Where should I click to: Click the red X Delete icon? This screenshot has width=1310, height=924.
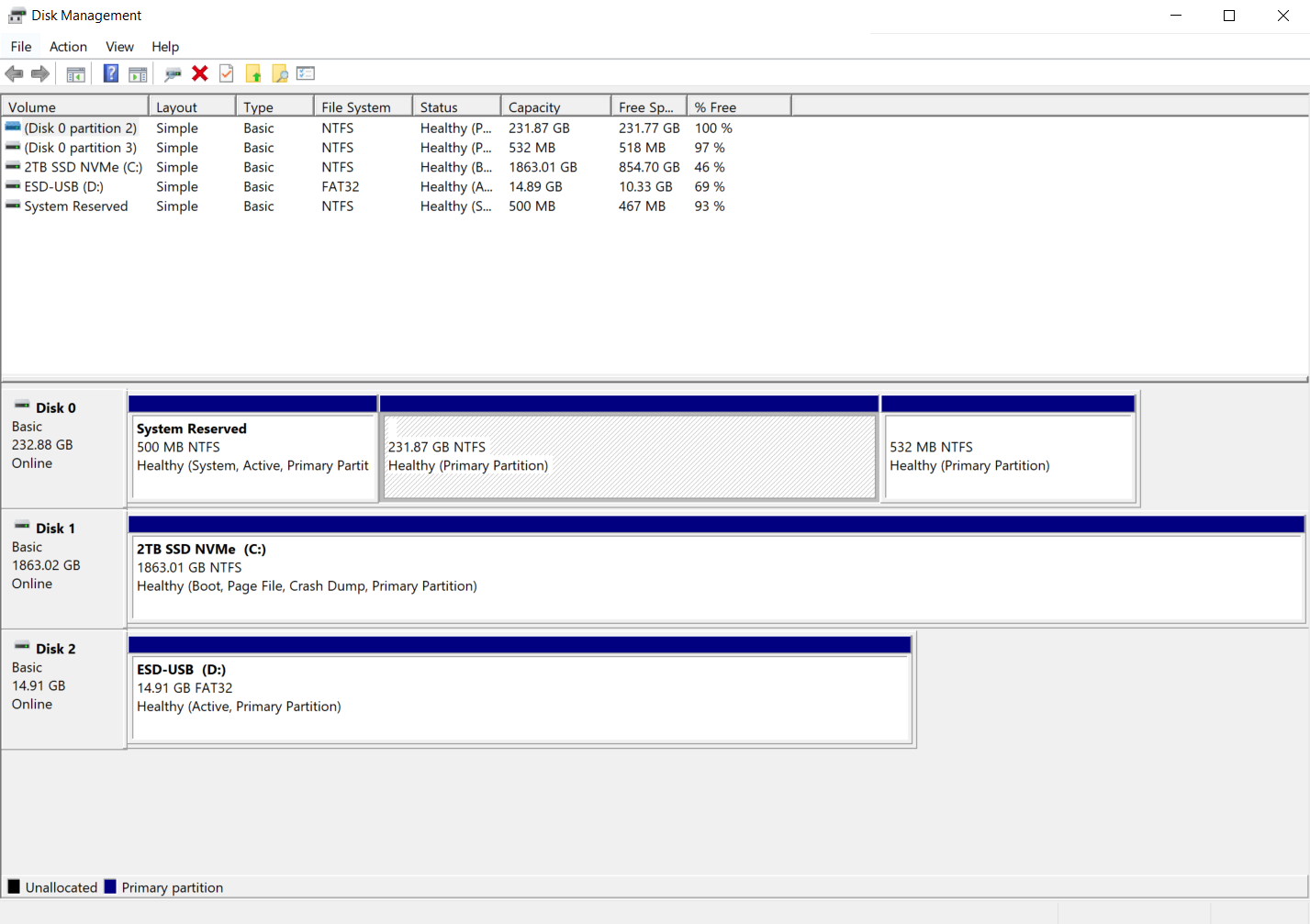pos(200,73)
